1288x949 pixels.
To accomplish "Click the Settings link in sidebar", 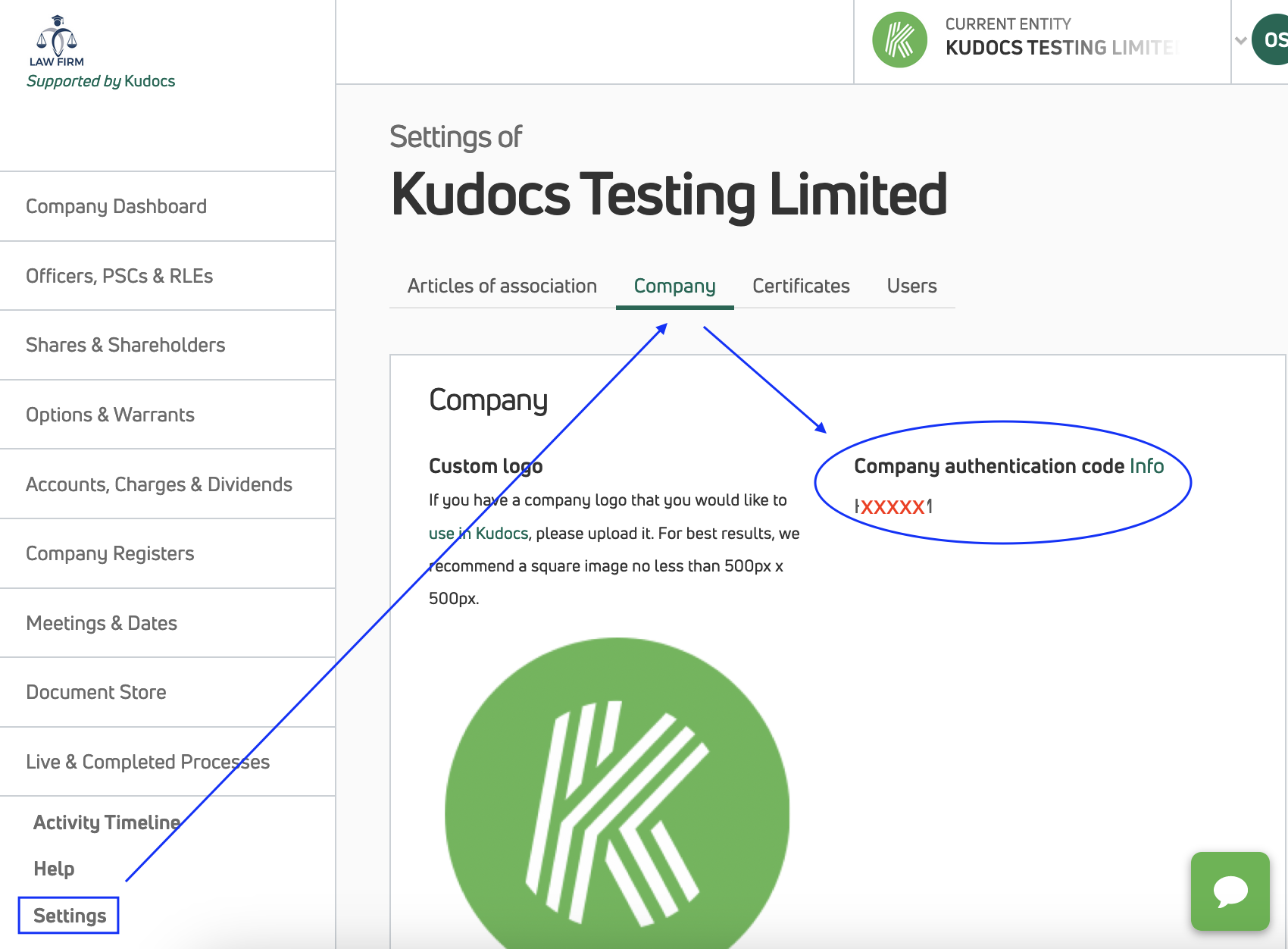I will 70,916.
